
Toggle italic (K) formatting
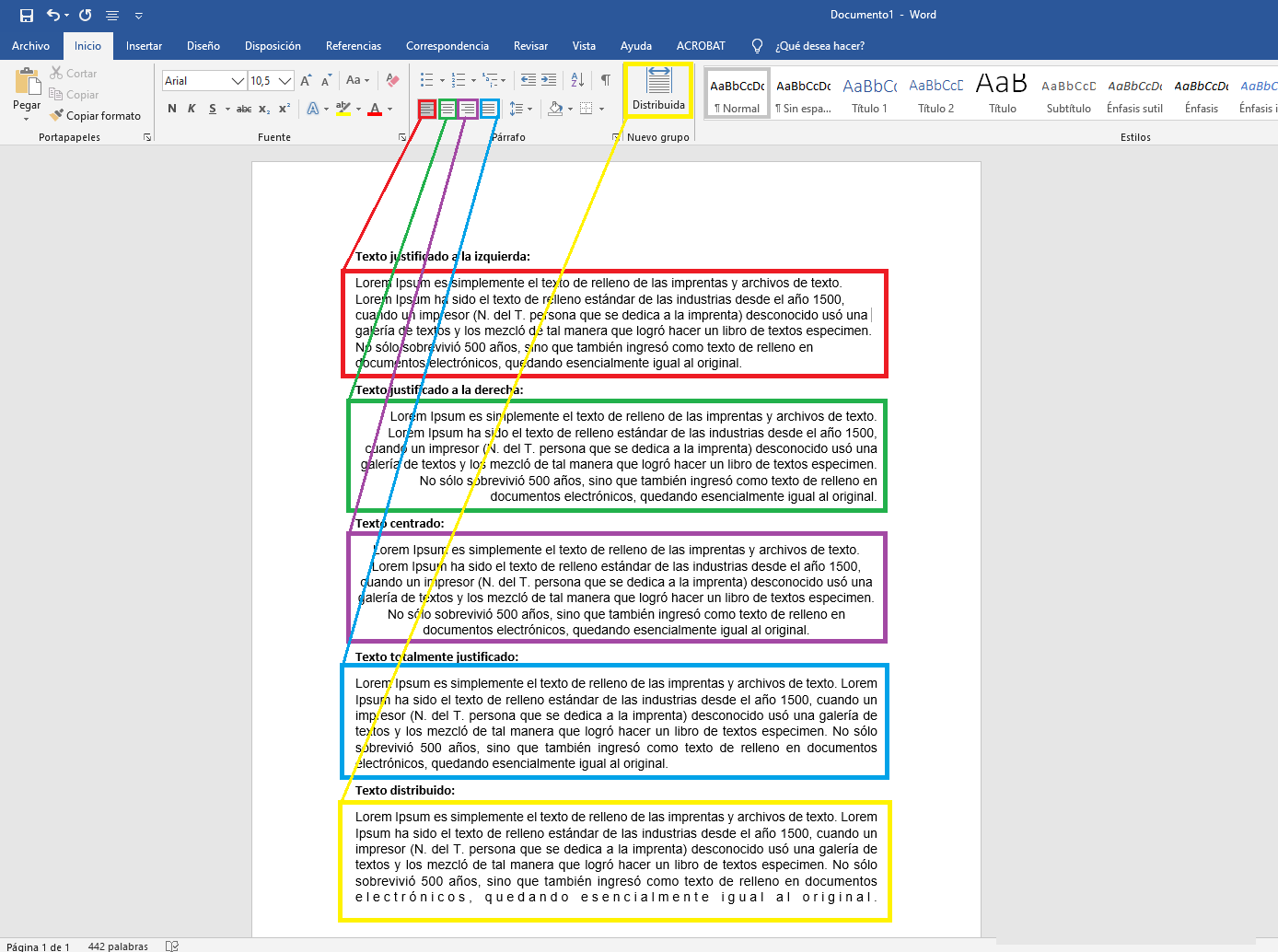point(192,108)
